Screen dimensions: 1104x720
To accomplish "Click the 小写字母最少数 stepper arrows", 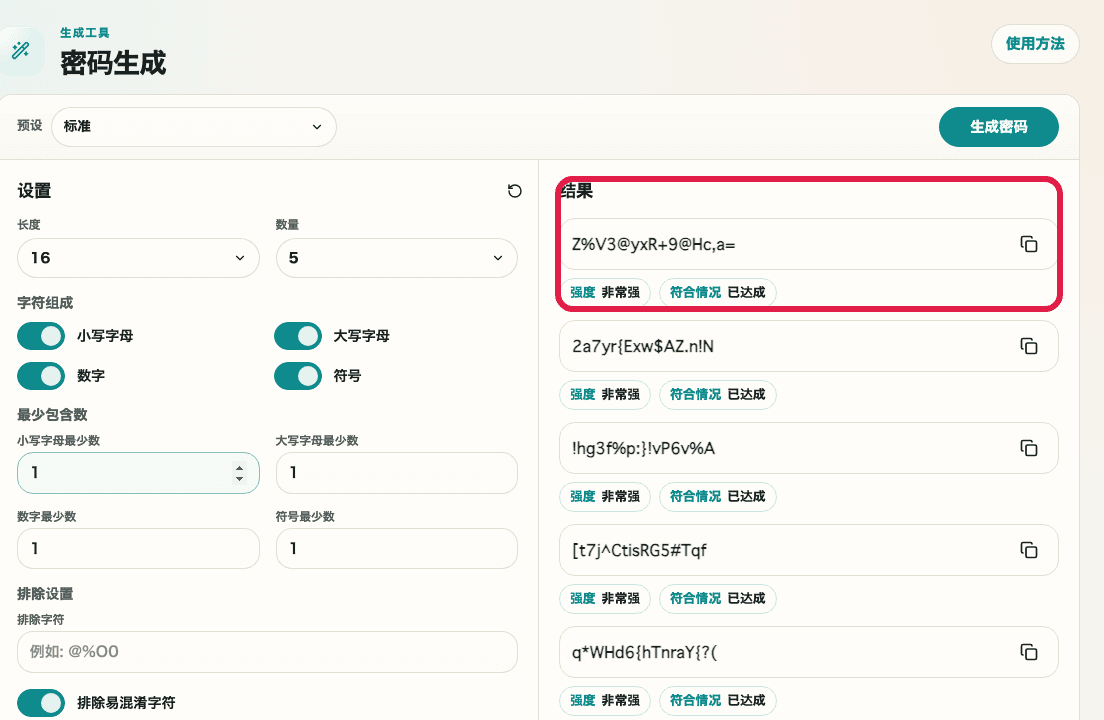I will point(239,473).
